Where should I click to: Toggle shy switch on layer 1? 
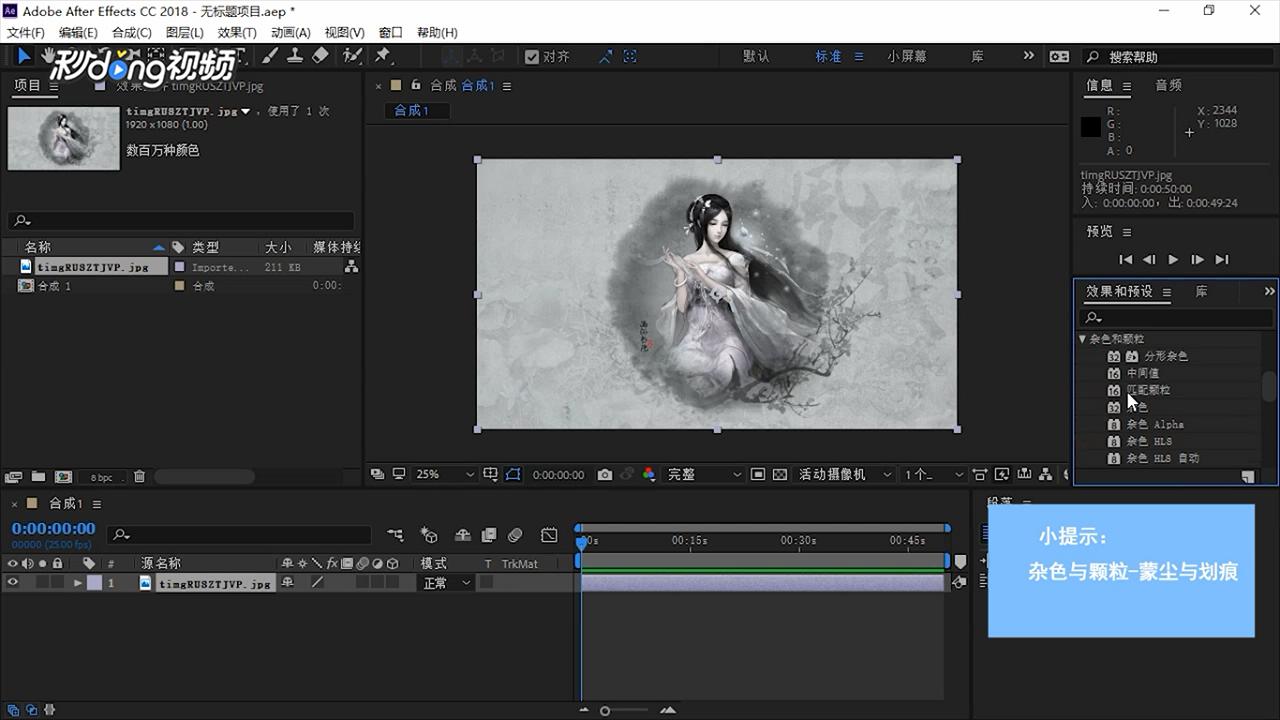[x=288, y=583]
